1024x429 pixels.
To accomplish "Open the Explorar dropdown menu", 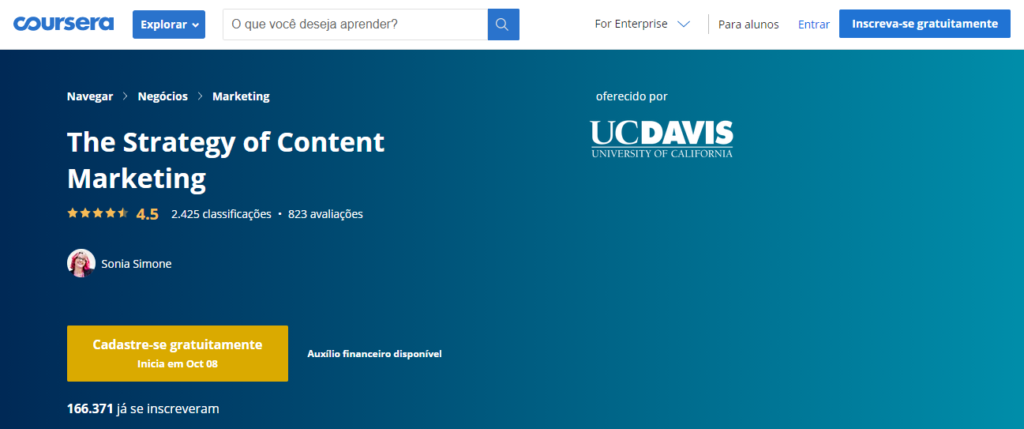I will [x=168, y=25].
